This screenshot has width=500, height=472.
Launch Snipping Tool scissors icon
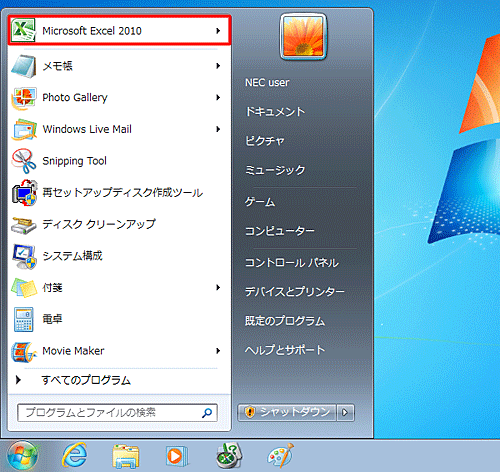(x=24, y=161)
